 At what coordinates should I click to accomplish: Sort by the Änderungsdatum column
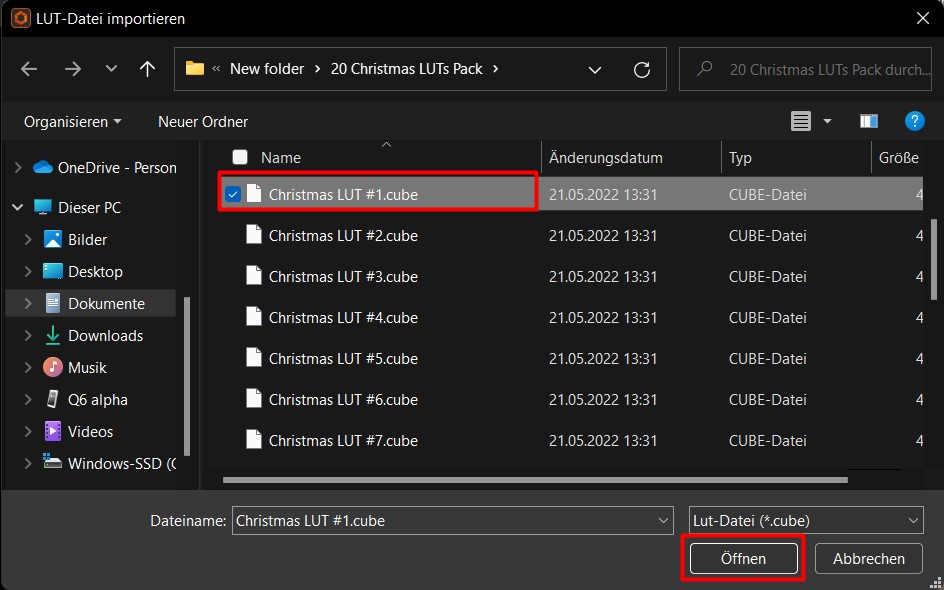point(606,158)
